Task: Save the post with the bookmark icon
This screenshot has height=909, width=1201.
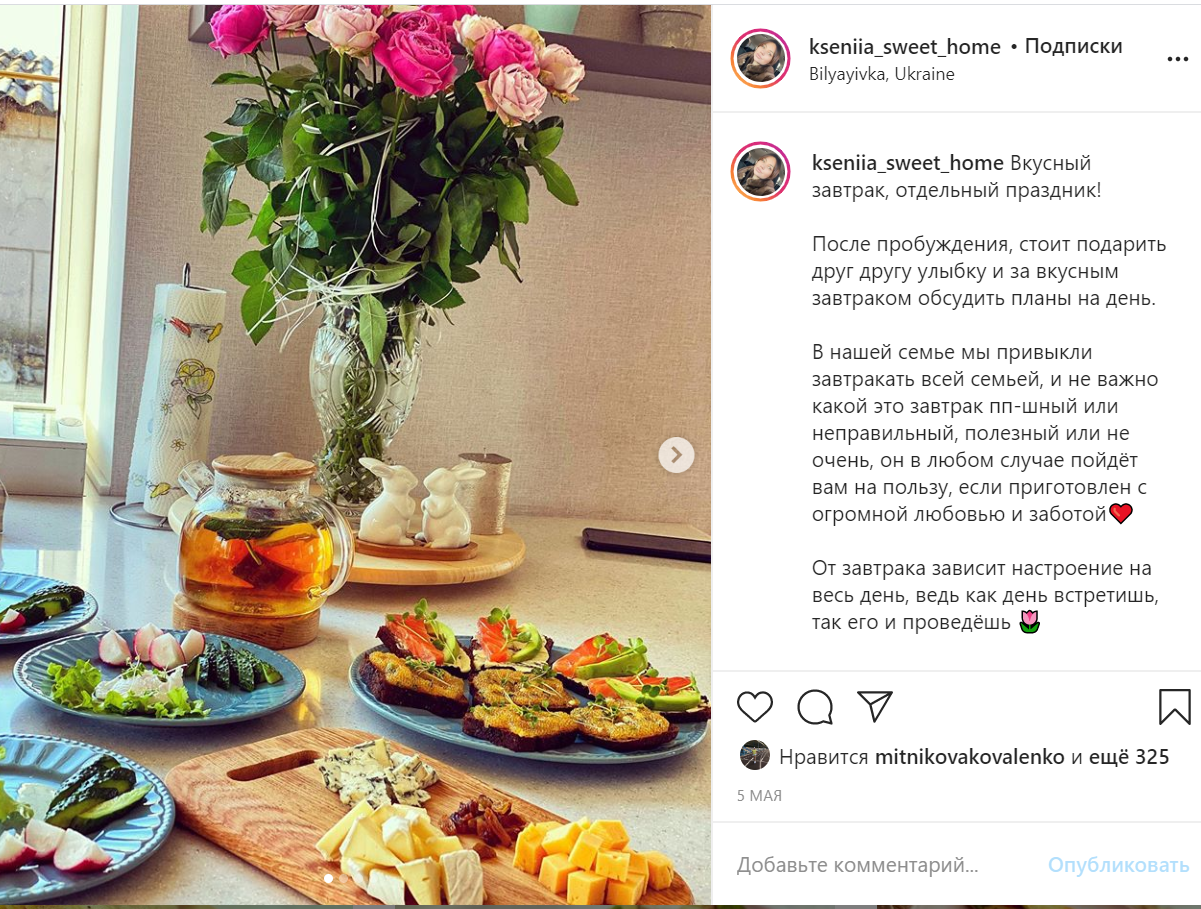Action: pos(1175,707)
